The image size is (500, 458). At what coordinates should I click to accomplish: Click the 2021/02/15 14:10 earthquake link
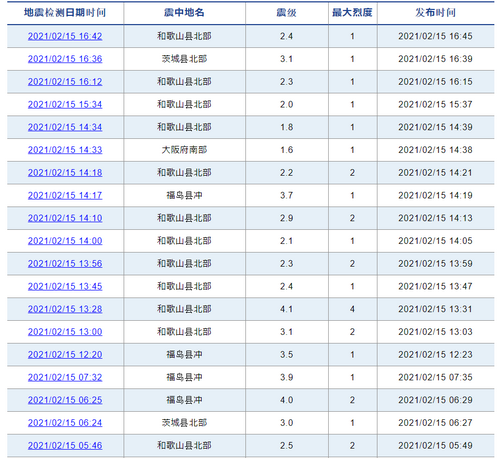tap(65, 218)
